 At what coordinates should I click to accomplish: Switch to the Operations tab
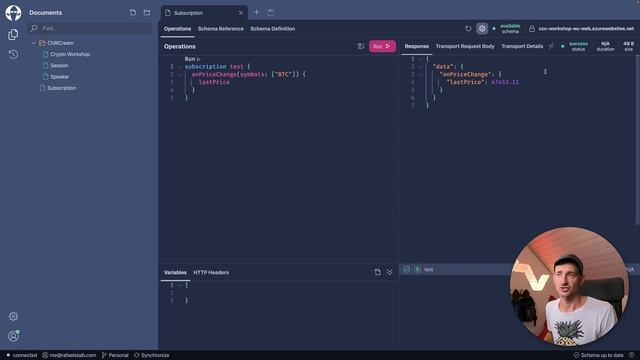[178, 29]
